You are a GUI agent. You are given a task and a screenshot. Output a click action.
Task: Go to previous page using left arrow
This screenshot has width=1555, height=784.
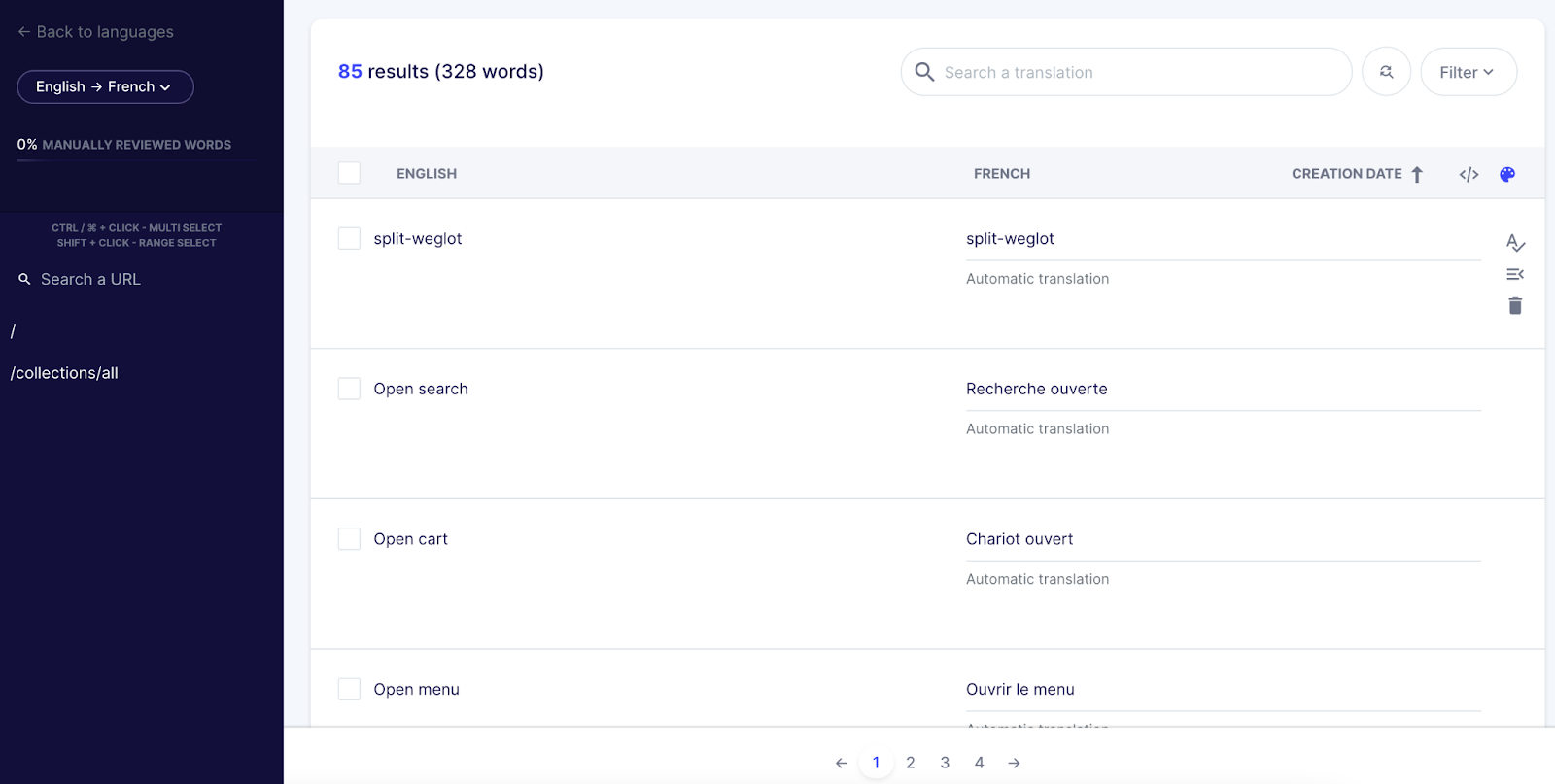[842, 763]
